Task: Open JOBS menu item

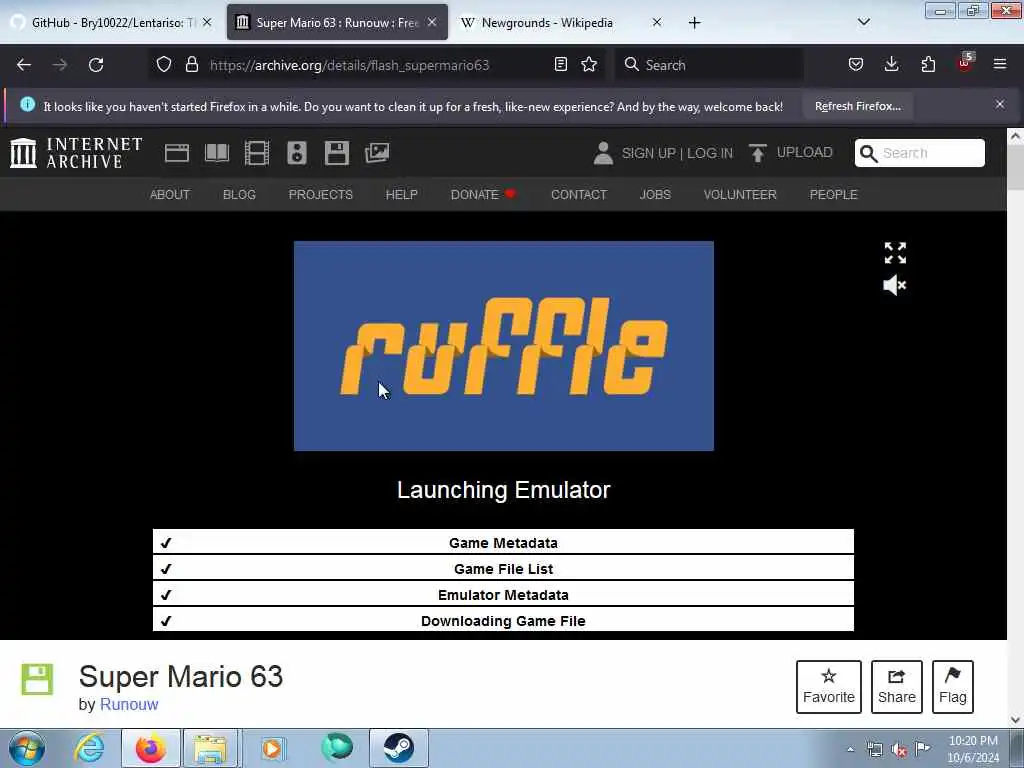Action: tap(655, 195)
